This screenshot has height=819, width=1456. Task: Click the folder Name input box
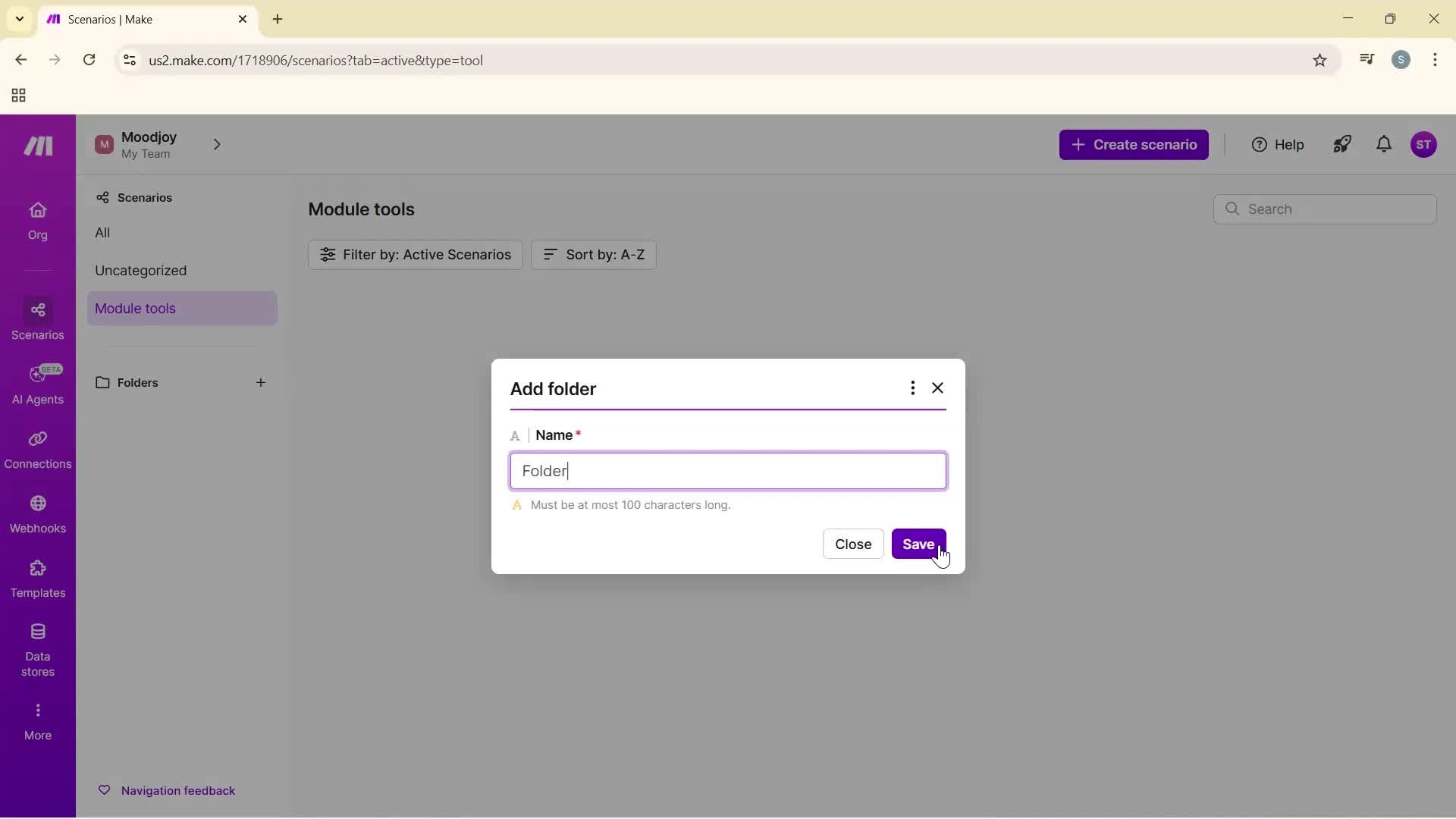coord(727,470)
